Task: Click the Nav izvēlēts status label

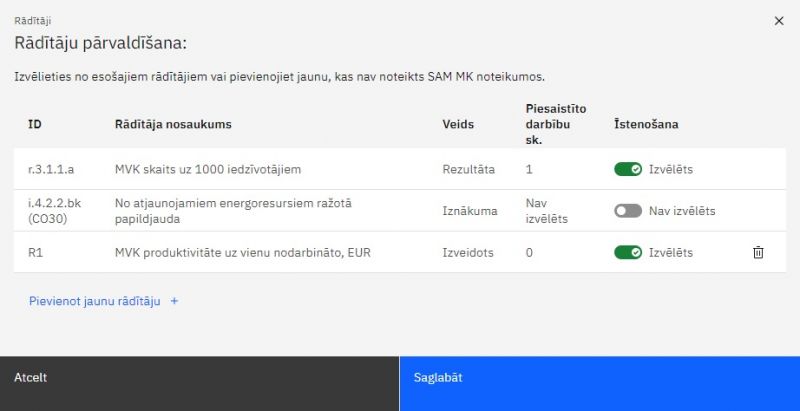Action: 682,211
